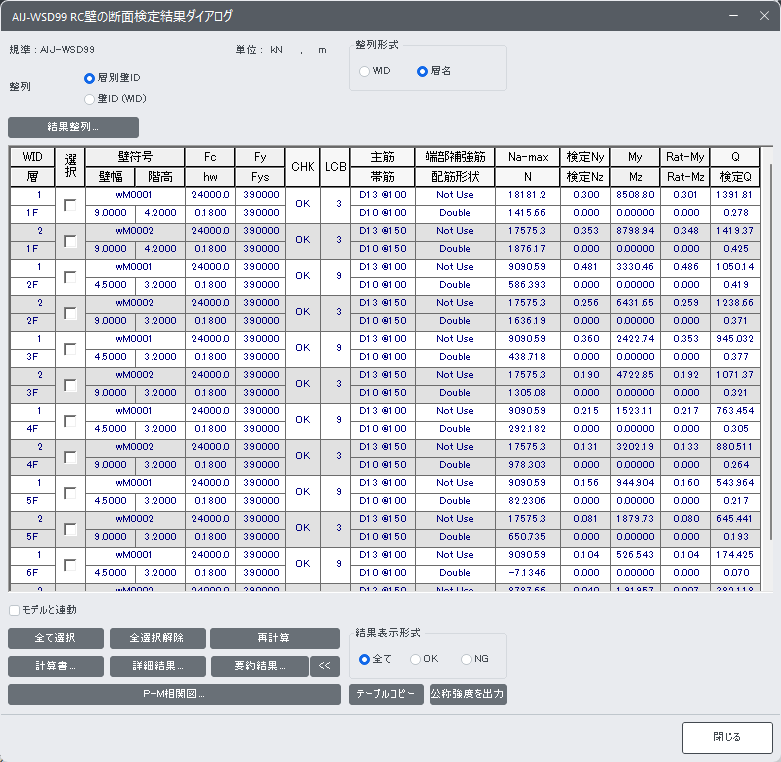The width and height of the screenshot is (781, 762).
Task: Check the selection box for wM0001 6F row
Action: [70, 565]
